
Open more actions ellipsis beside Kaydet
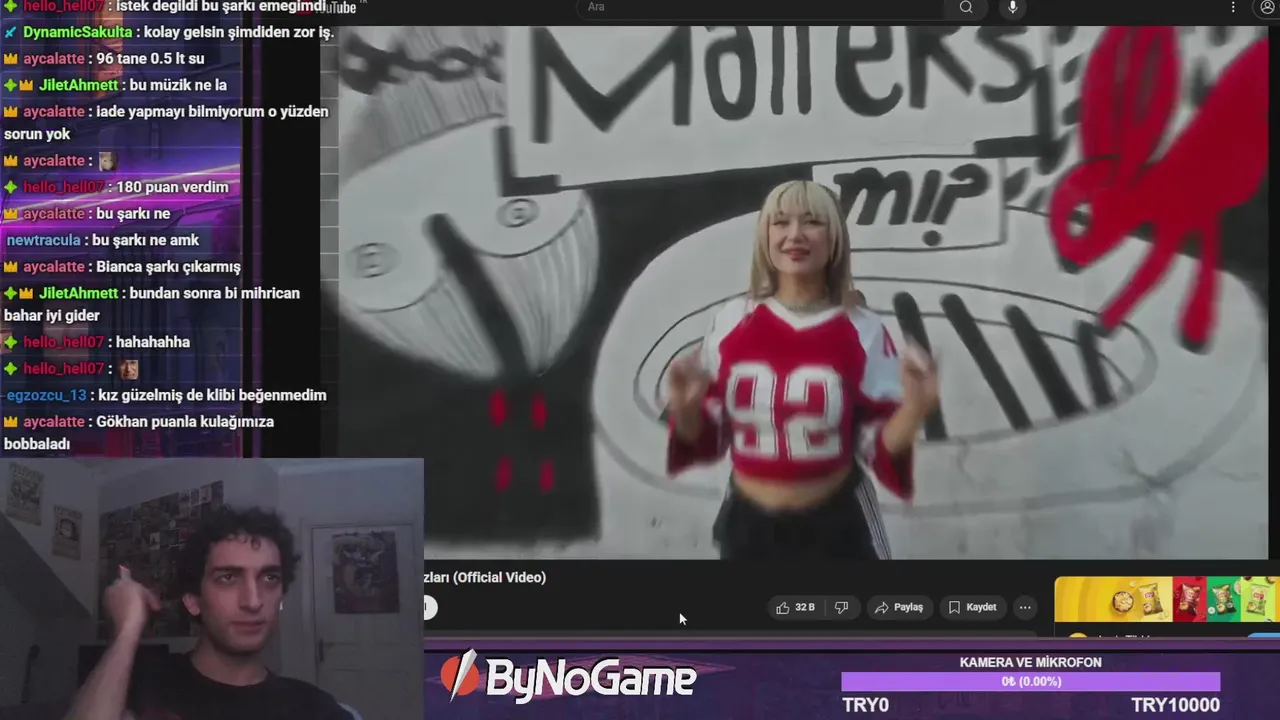1025,607
